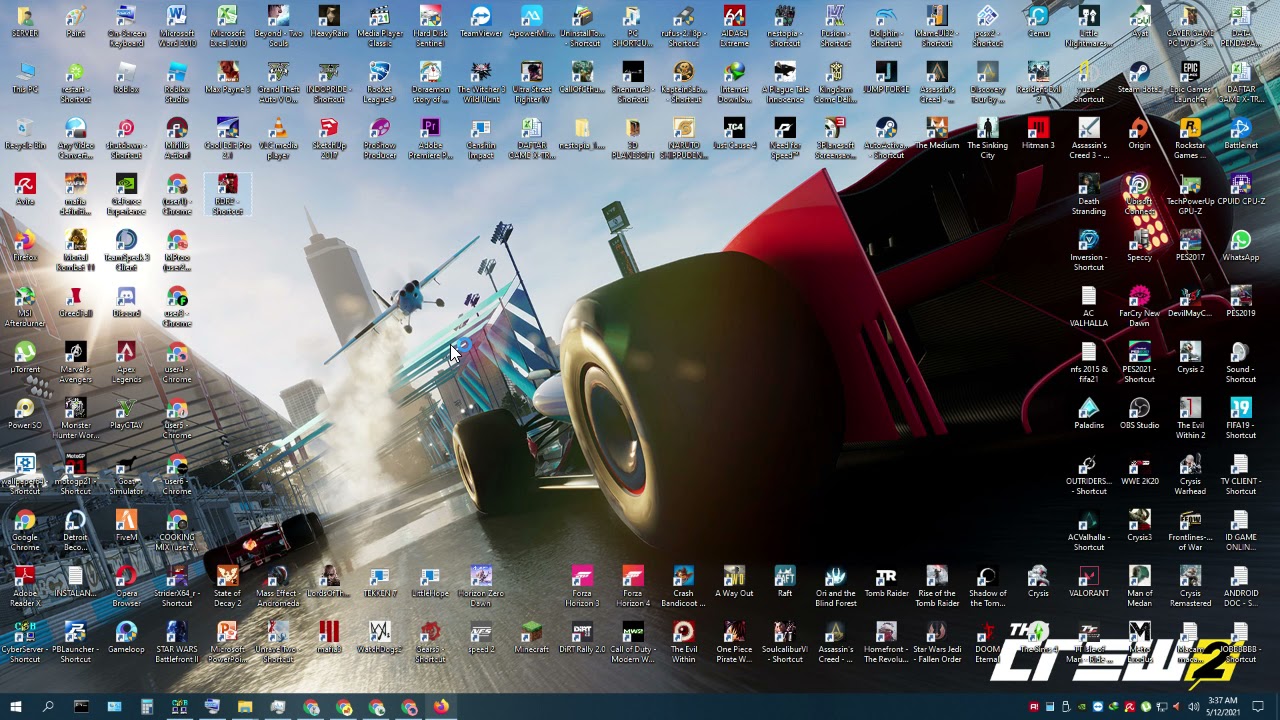Open the Forza Horizon 4 shortcut
Image resolution: width=1280 pixels, height=720 pixels.
click(x=633, y=587)
